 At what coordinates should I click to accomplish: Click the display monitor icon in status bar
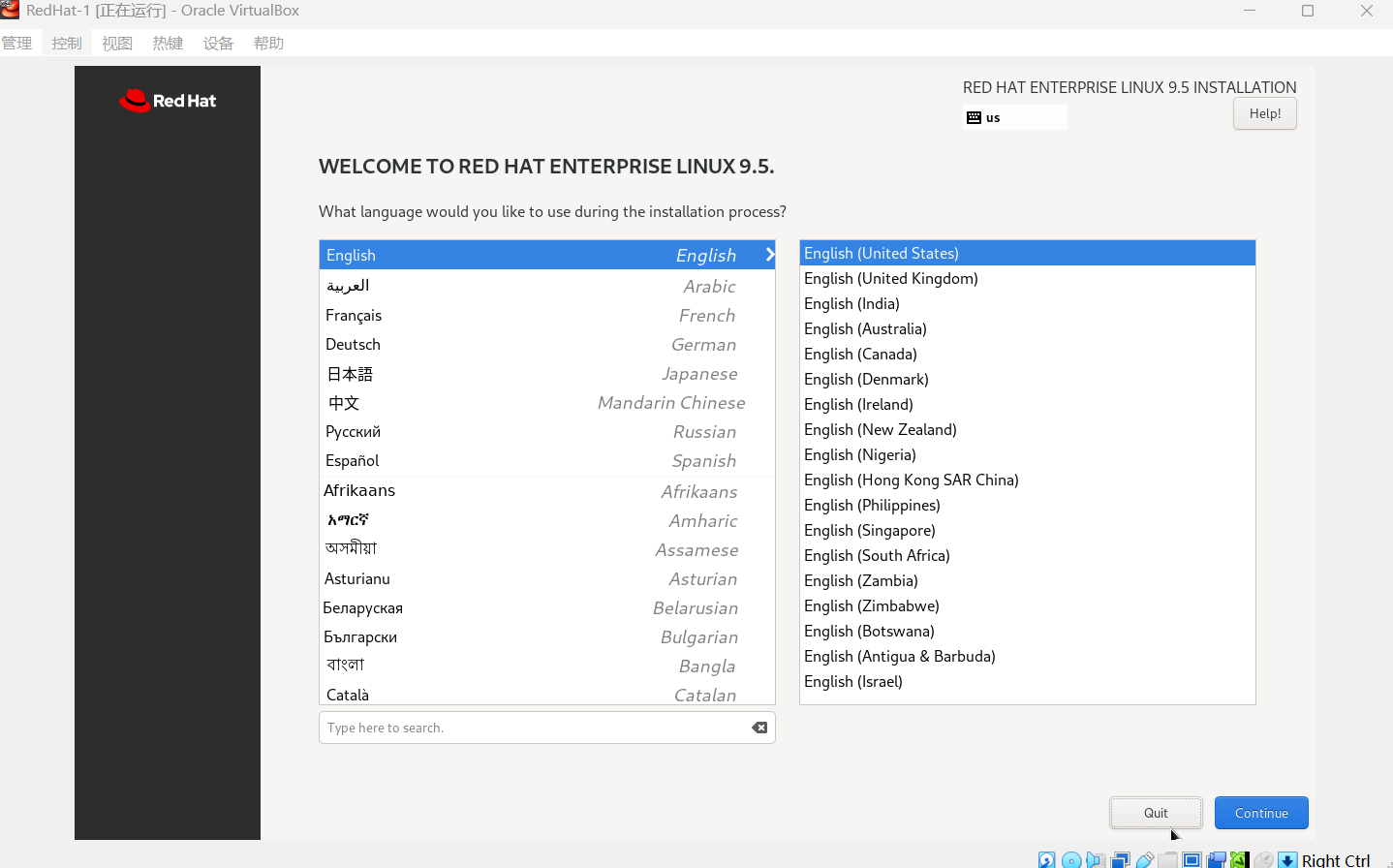[1192, 860]
